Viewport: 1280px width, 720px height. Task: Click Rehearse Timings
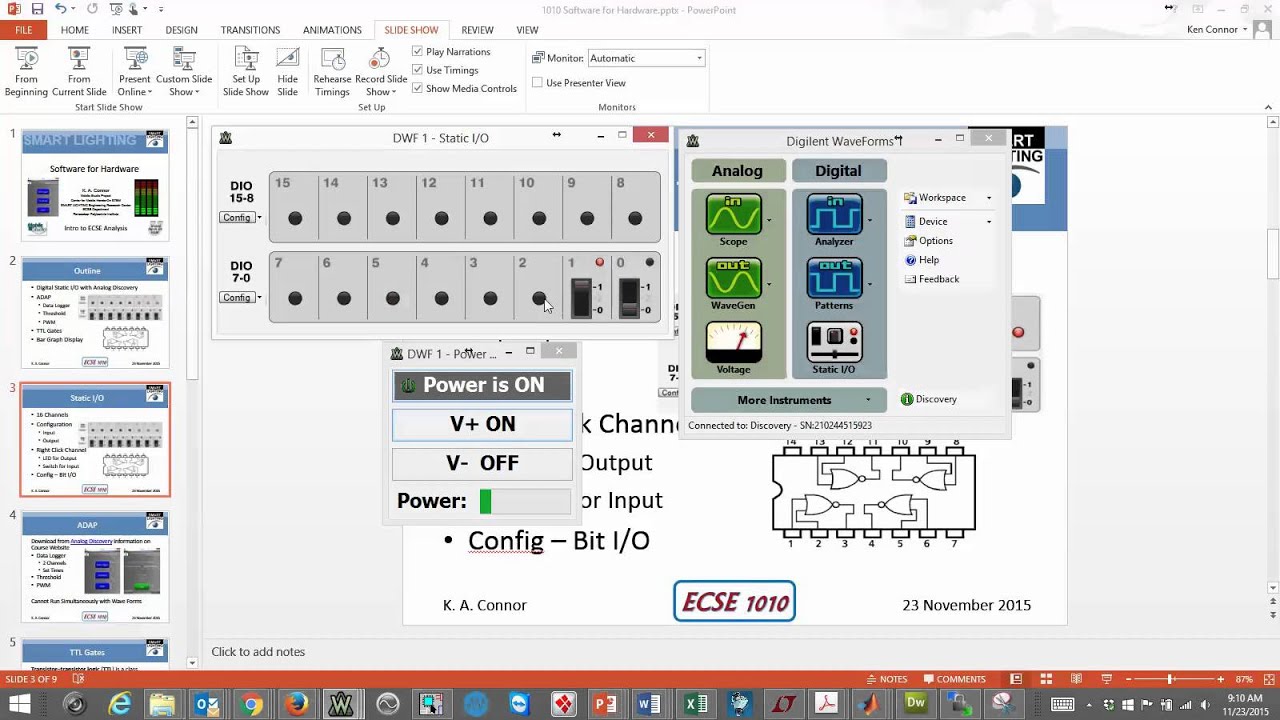click(332, 72)
